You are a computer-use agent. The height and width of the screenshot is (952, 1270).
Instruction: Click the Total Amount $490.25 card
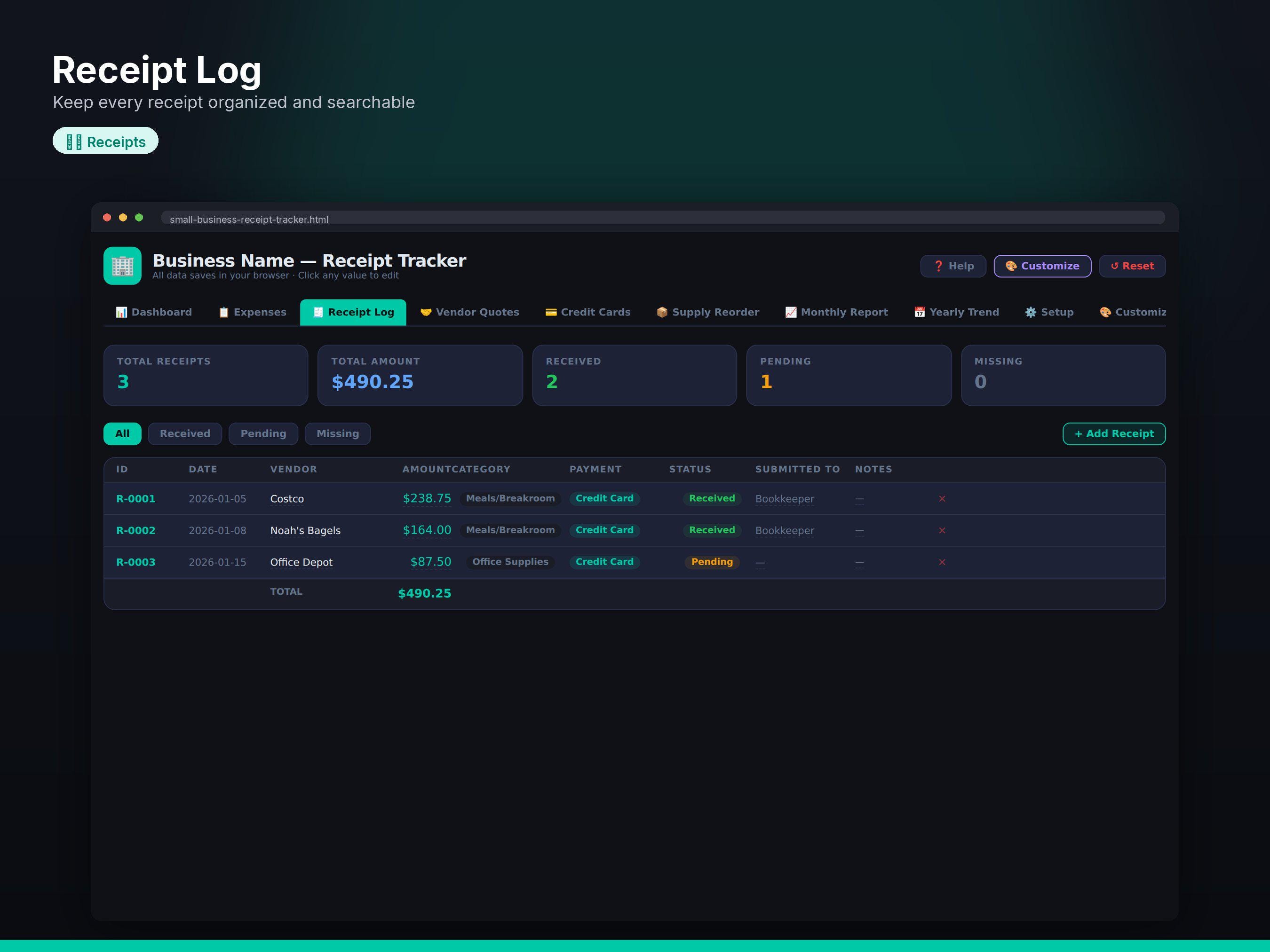[x=420, y=375]
